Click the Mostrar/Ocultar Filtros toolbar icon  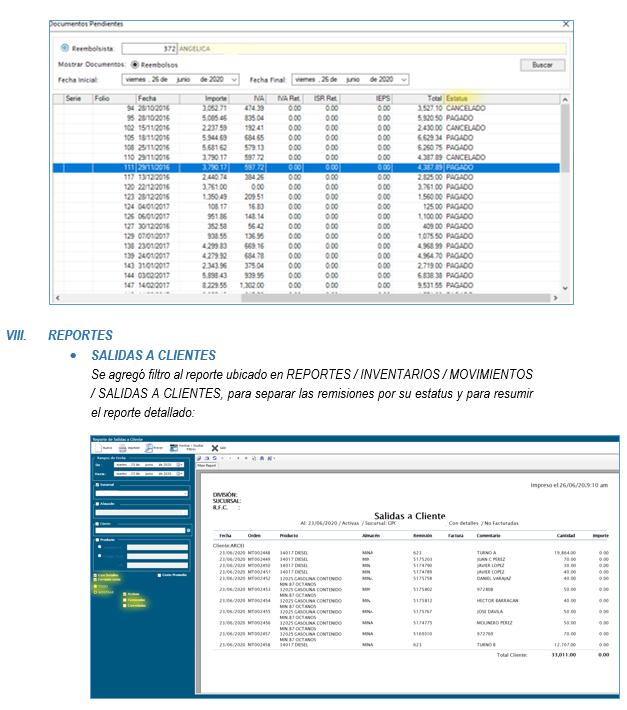click(174, 448)
